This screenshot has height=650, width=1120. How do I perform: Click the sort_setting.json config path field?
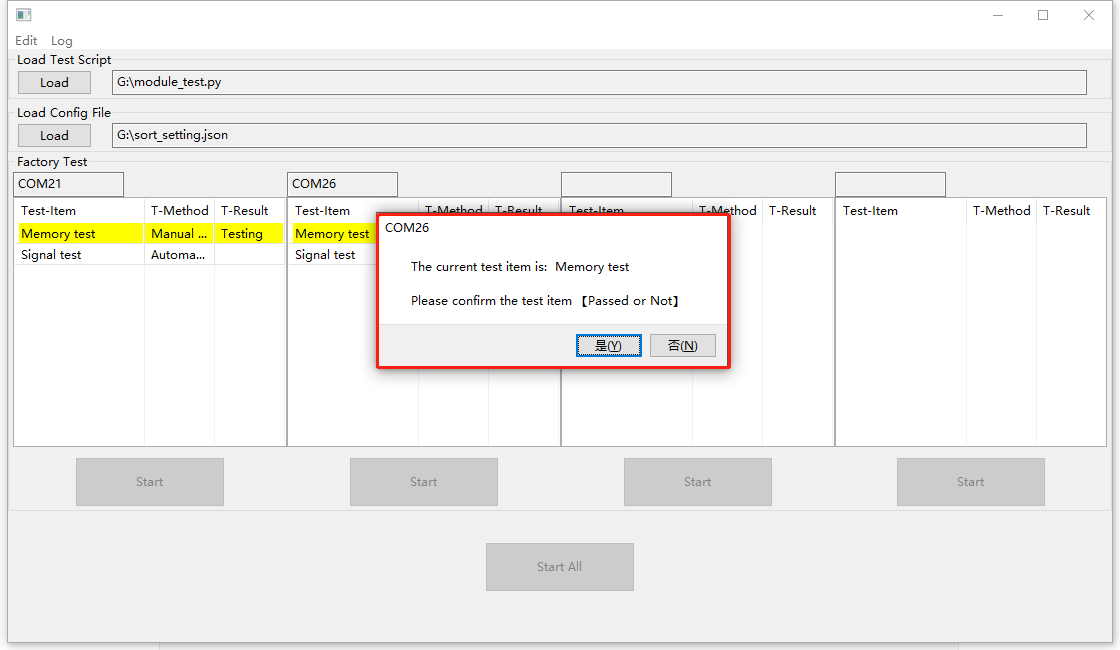[598, 135]
